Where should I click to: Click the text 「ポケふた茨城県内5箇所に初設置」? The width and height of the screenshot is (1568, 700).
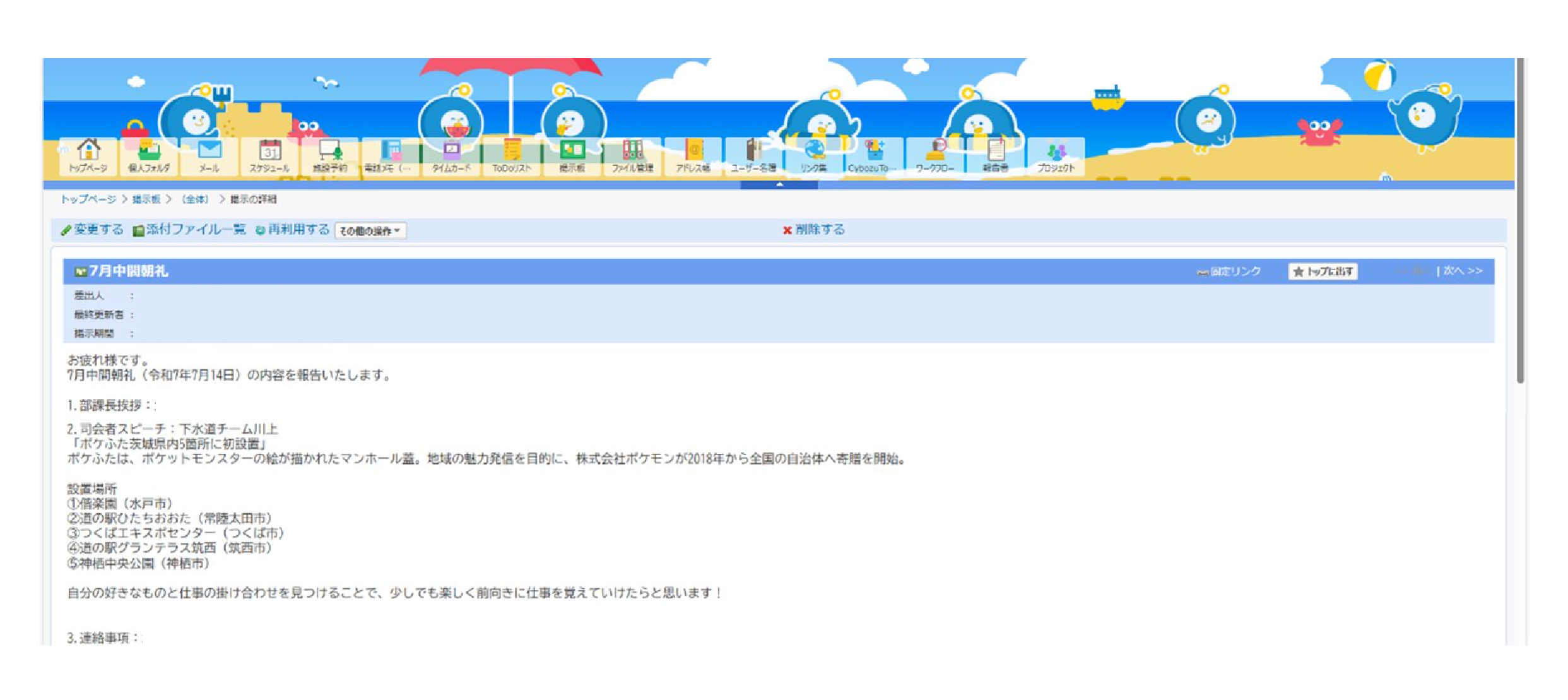(x=167, y=444)
